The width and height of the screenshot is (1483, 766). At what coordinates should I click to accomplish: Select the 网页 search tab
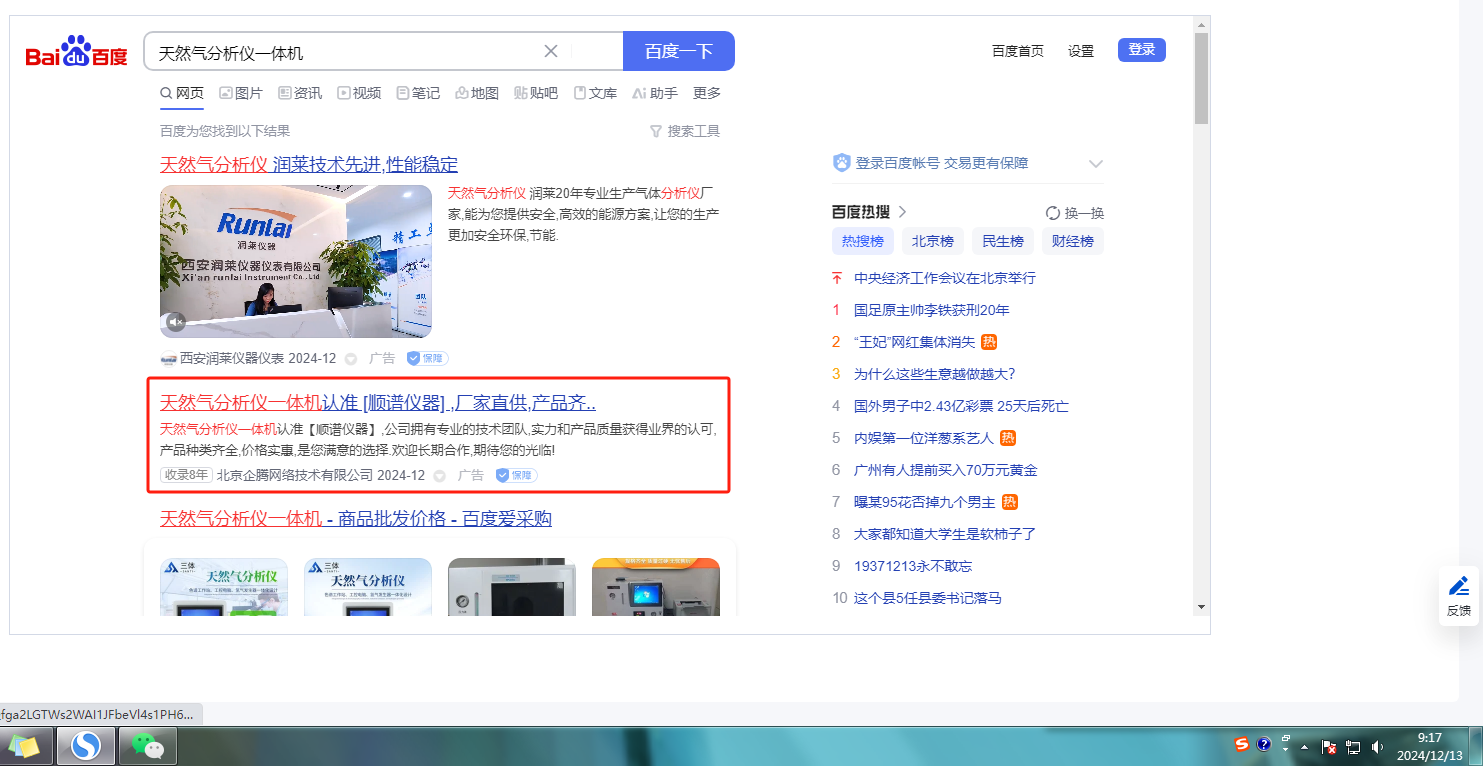(182, 93)
